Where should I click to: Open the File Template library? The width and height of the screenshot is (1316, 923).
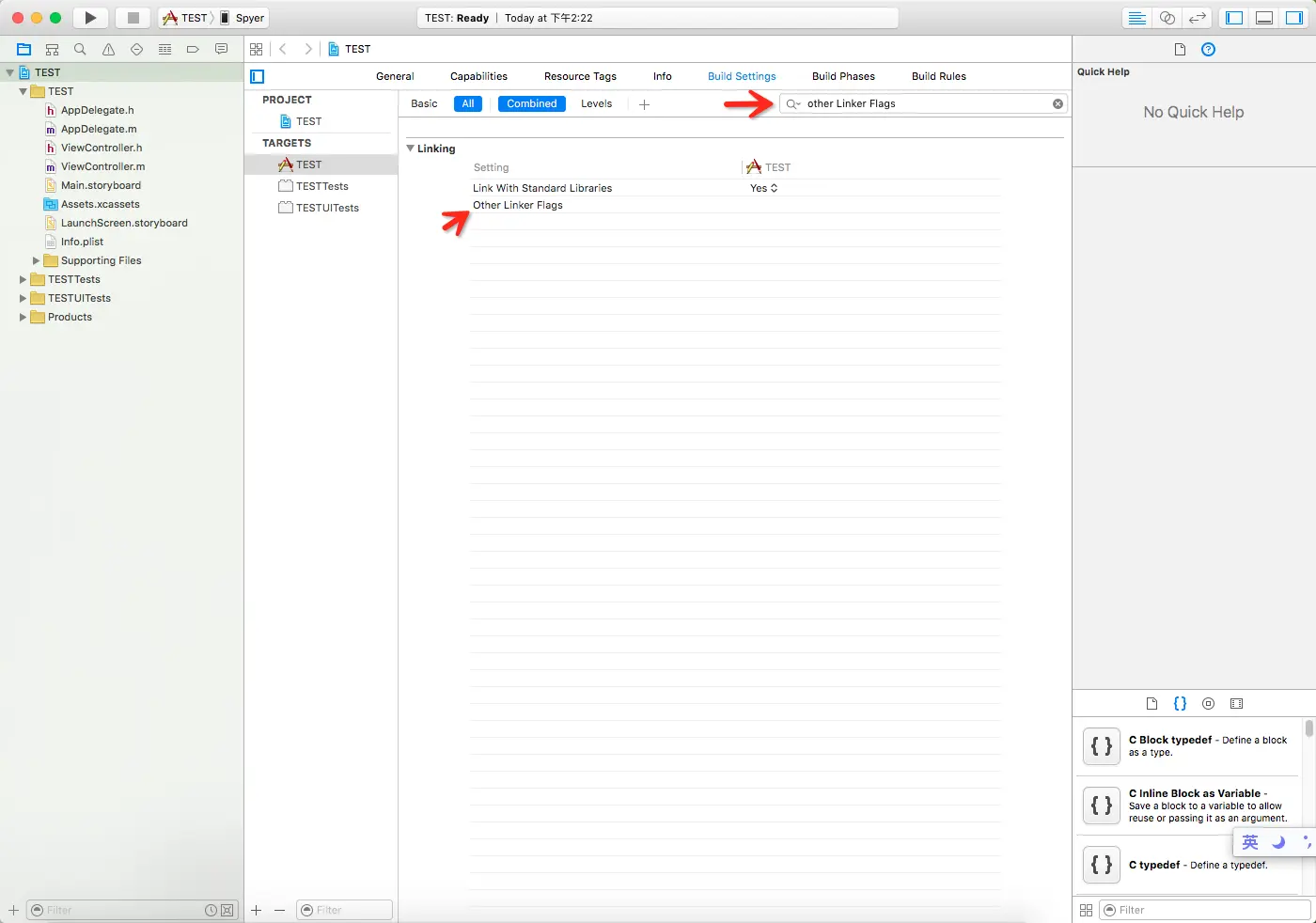tap(1152, 703)
